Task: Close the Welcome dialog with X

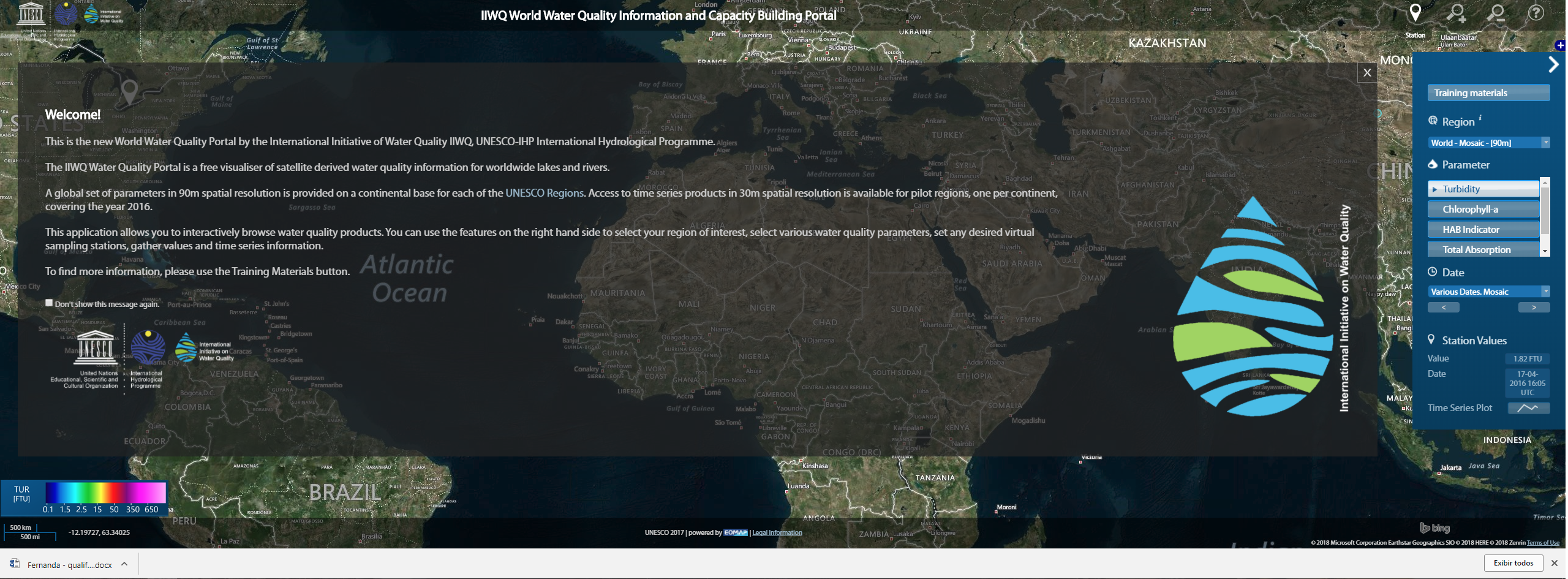Action: pos(1367,73)
